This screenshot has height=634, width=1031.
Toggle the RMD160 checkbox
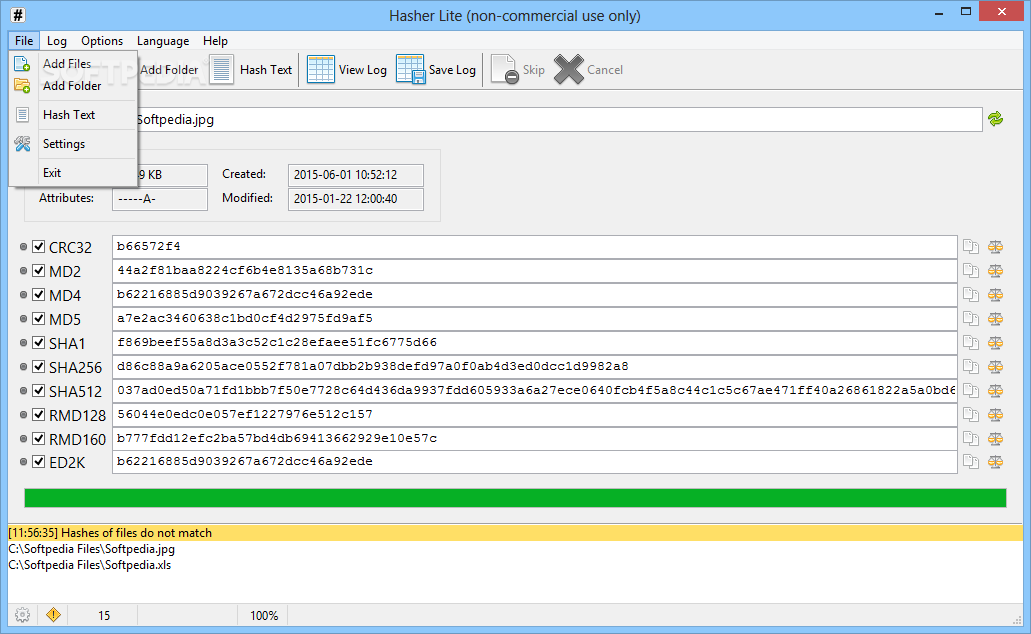[39, 439]
